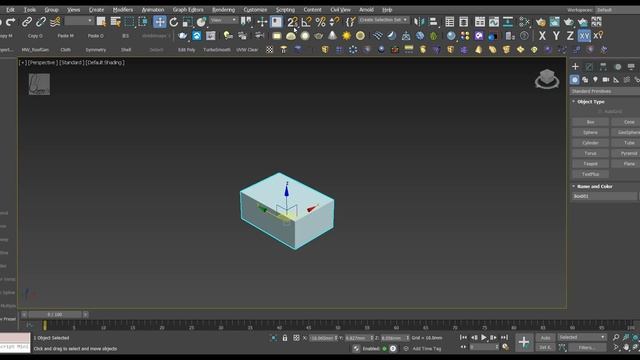Click the Redo arrow icon
Viewport: 640px width, 360px height.
[11, 22]
